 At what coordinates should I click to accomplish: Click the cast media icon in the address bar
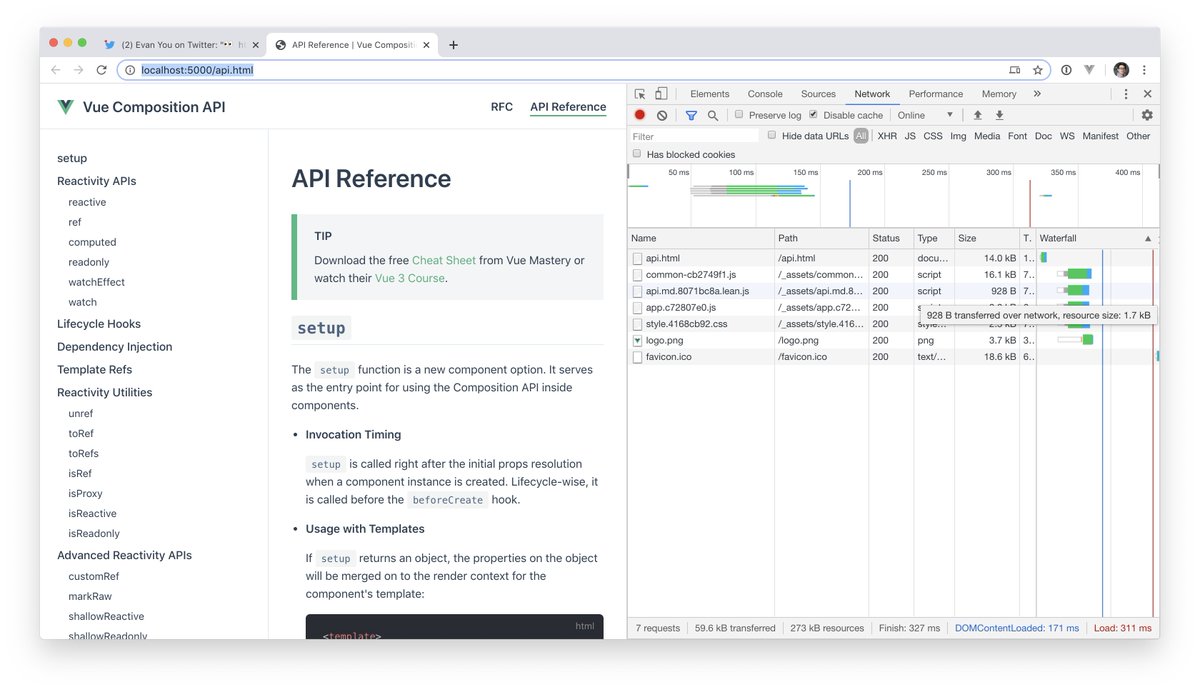(x=1015, y=70)
